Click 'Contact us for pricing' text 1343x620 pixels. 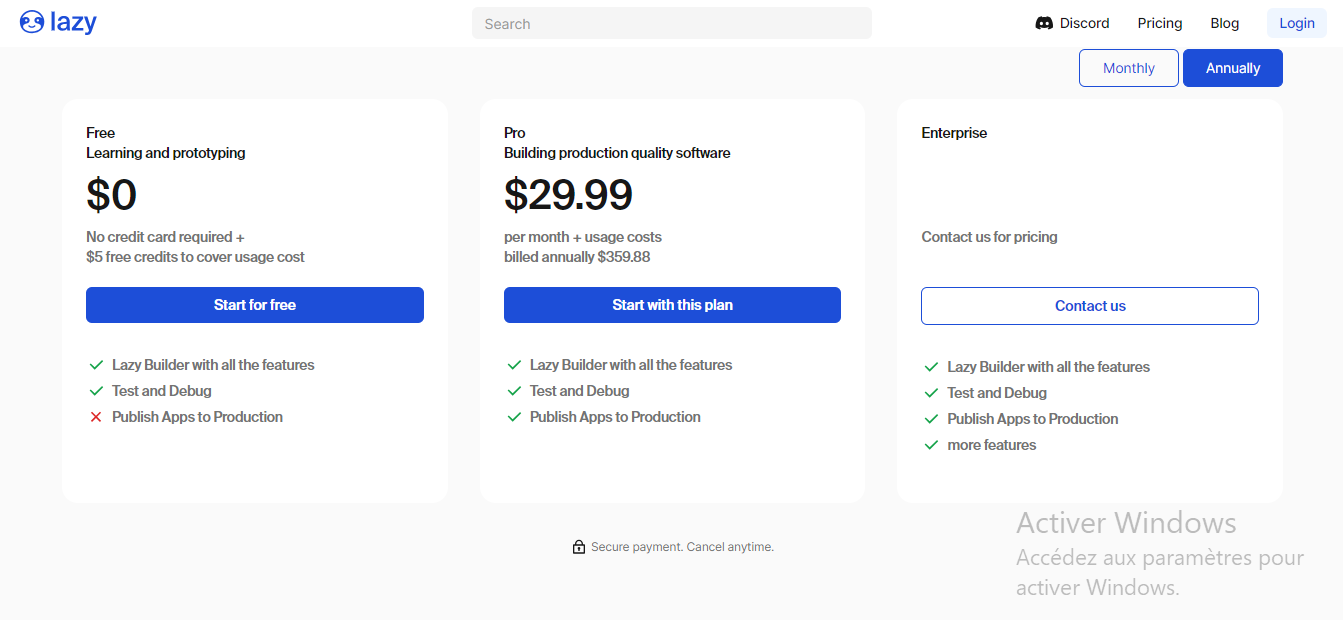(989, 237)
